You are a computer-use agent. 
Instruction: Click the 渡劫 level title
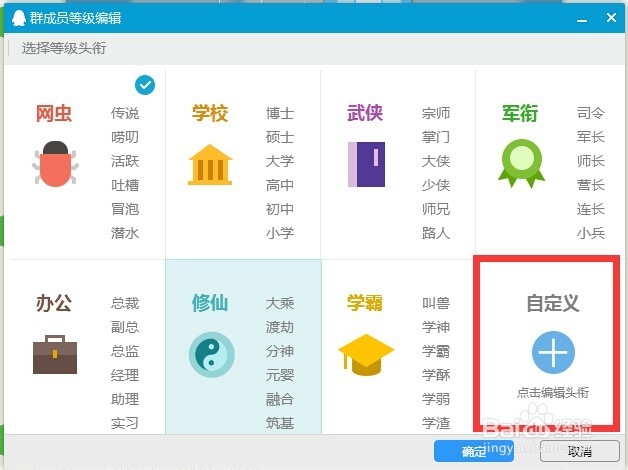pyautogui.click(x=280, y=327)
